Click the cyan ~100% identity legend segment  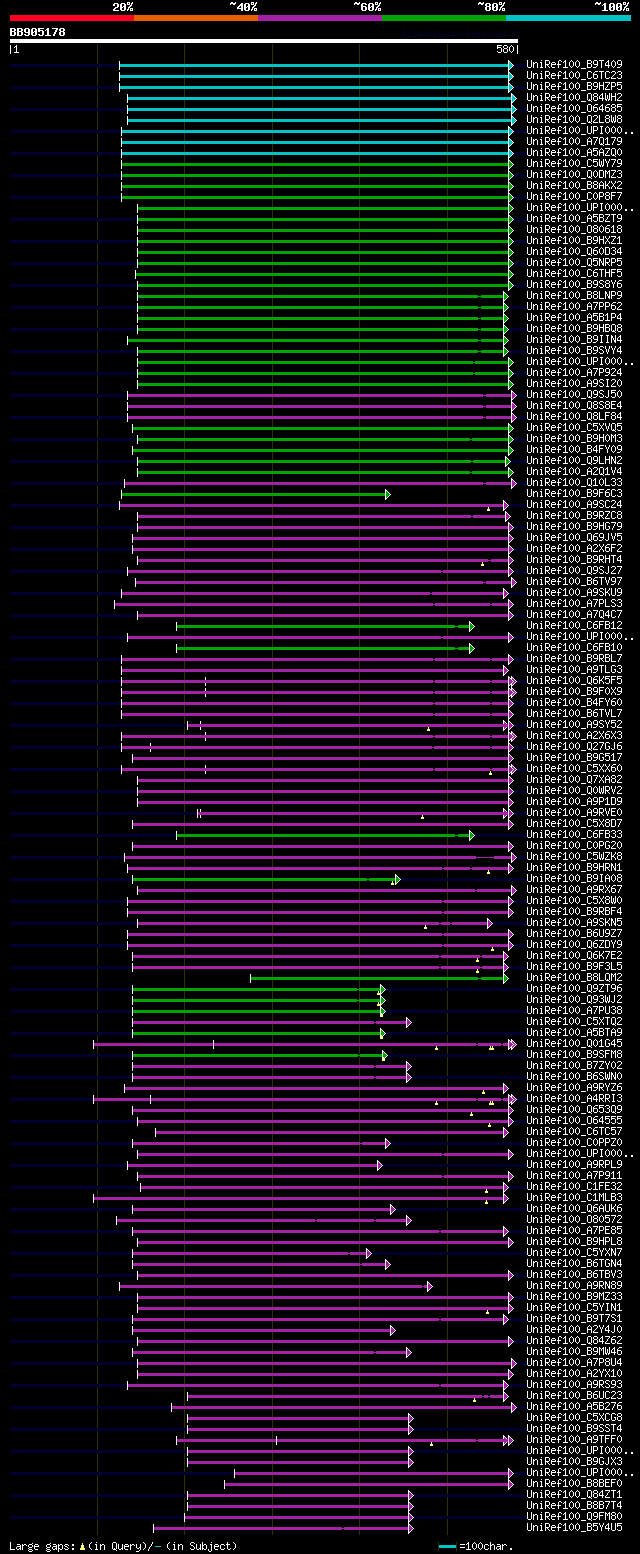568,18
